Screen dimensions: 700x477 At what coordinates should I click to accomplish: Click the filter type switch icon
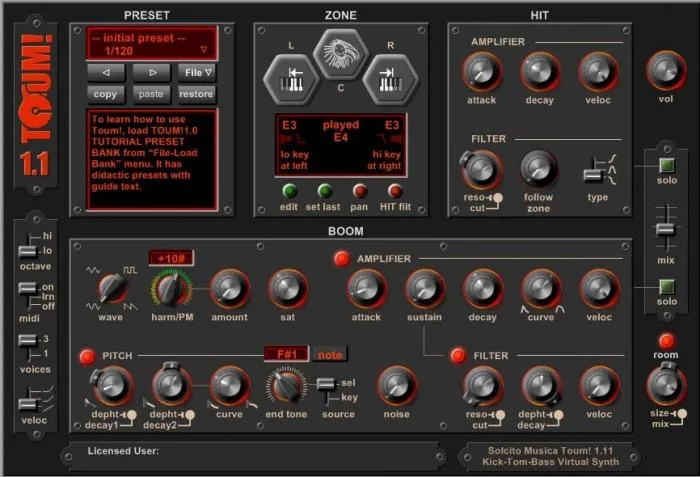[600, 169]
